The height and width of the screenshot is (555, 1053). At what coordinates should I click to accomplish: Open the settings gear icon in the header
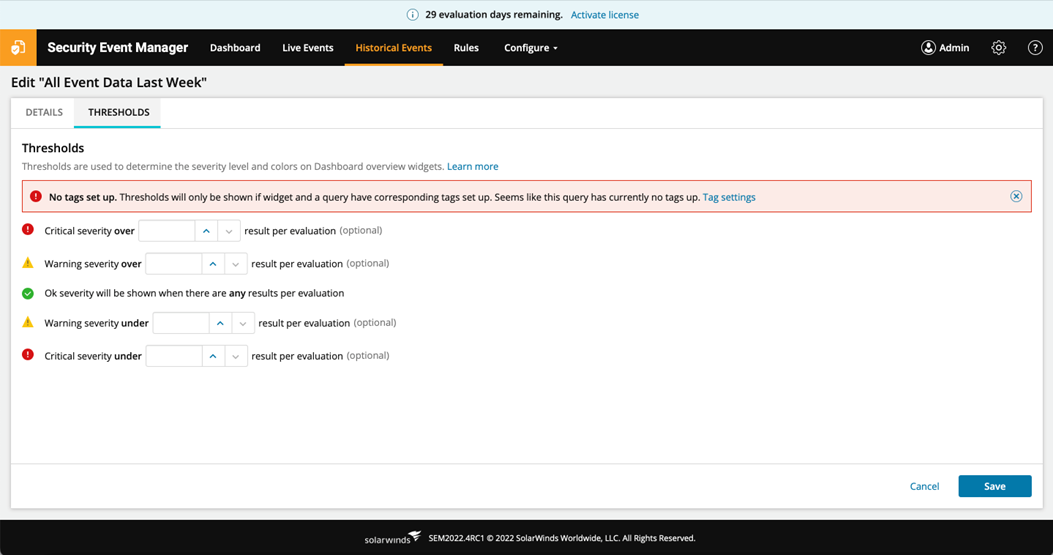coord(999,48)
